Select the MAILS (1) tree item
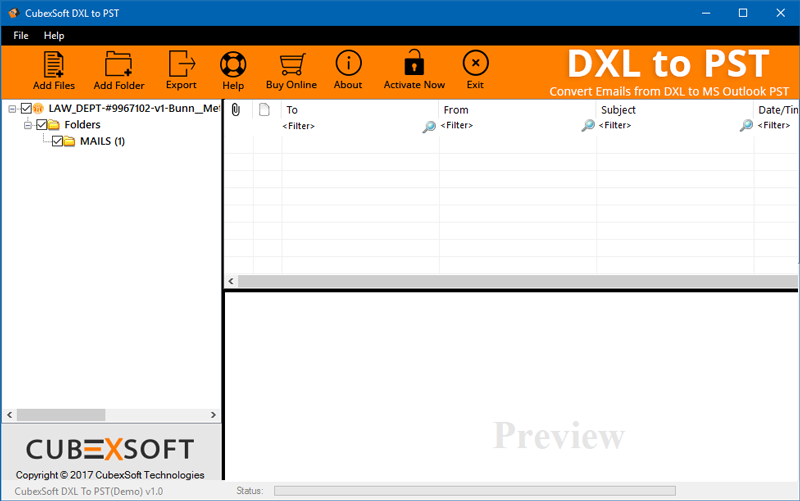The image size is (800, 501). pos(102,141)
